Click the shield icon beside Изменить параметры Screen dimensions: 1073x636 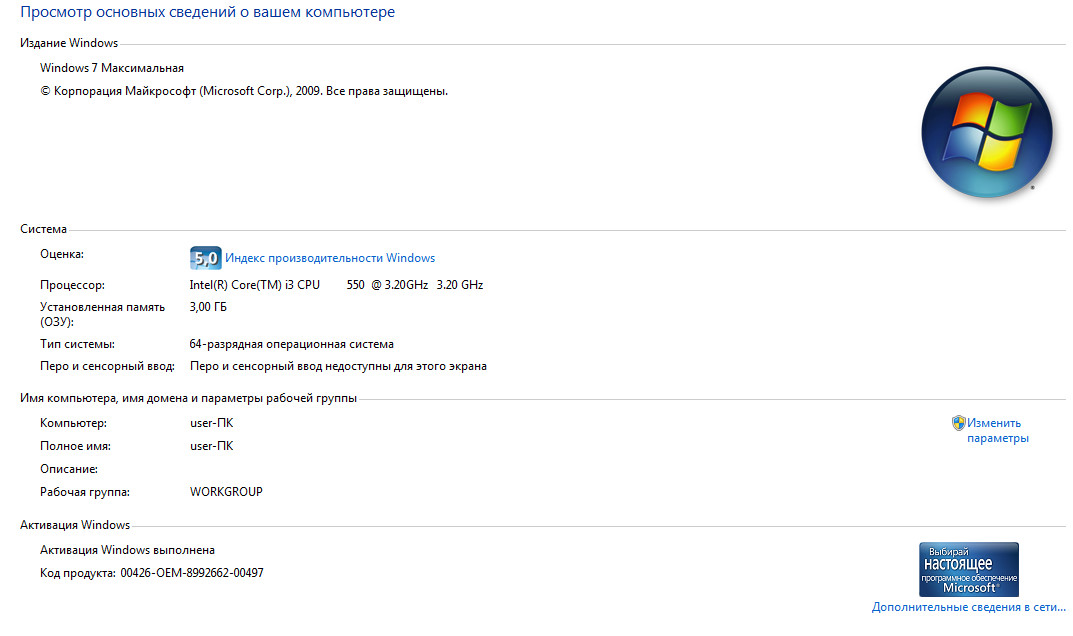[958, 423]
